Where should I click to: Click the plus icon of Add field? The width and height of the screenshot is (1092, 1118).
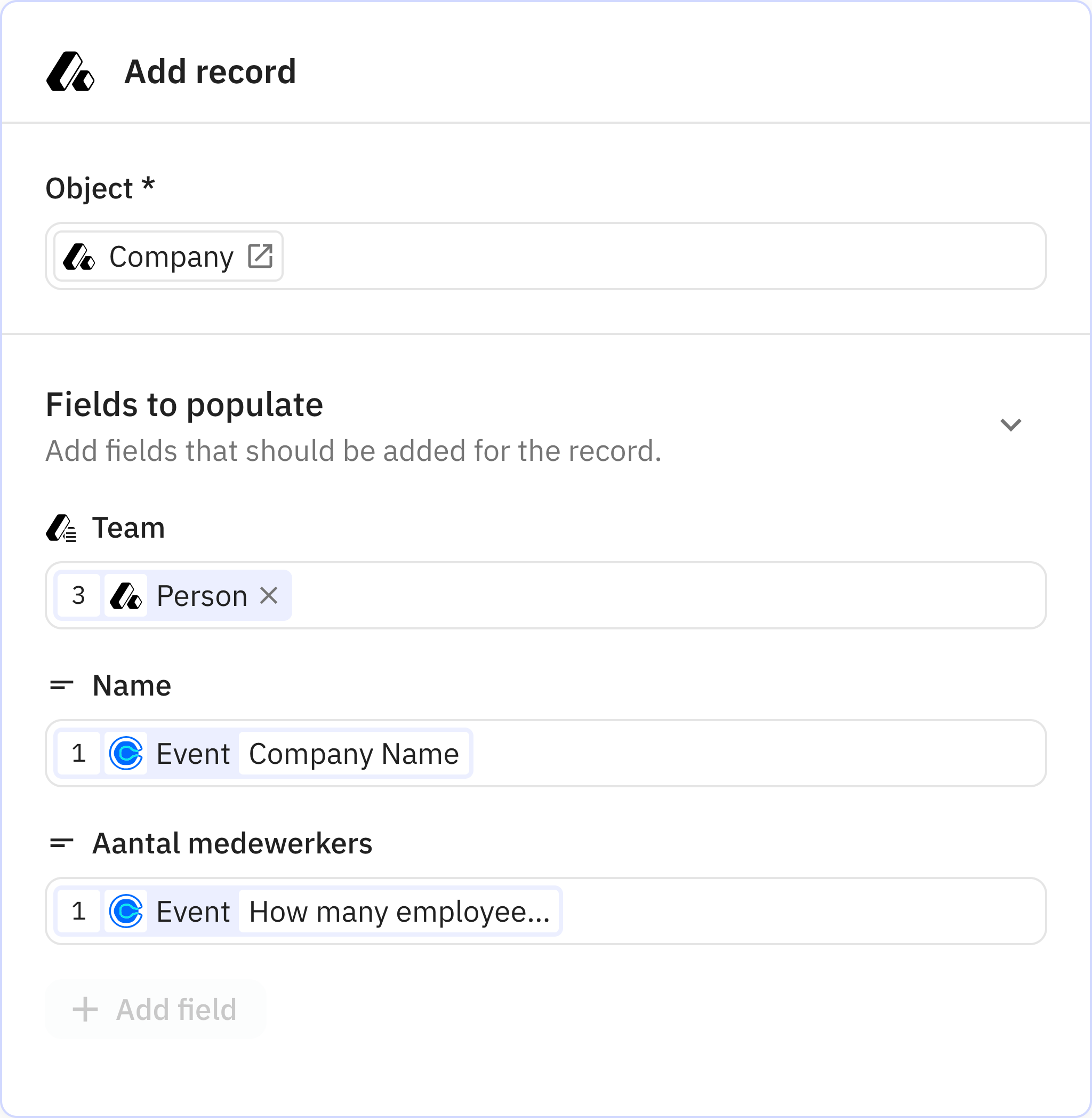point(85,1009)
